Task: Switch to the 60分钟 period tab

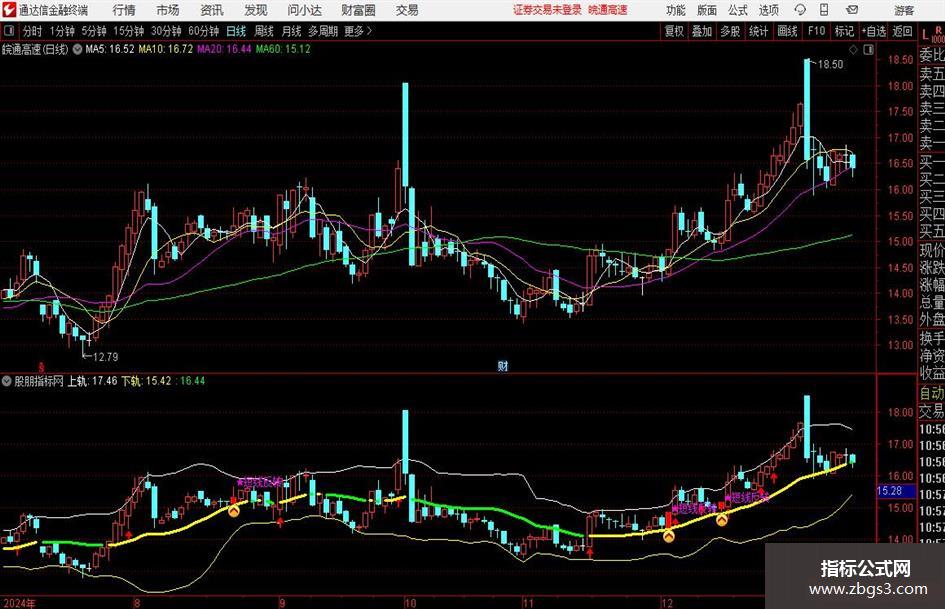Action: coord(204,31)
